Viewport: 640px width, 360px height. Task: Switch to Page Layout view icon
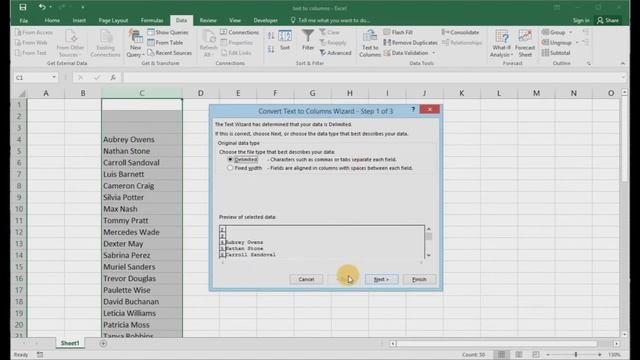519,355
